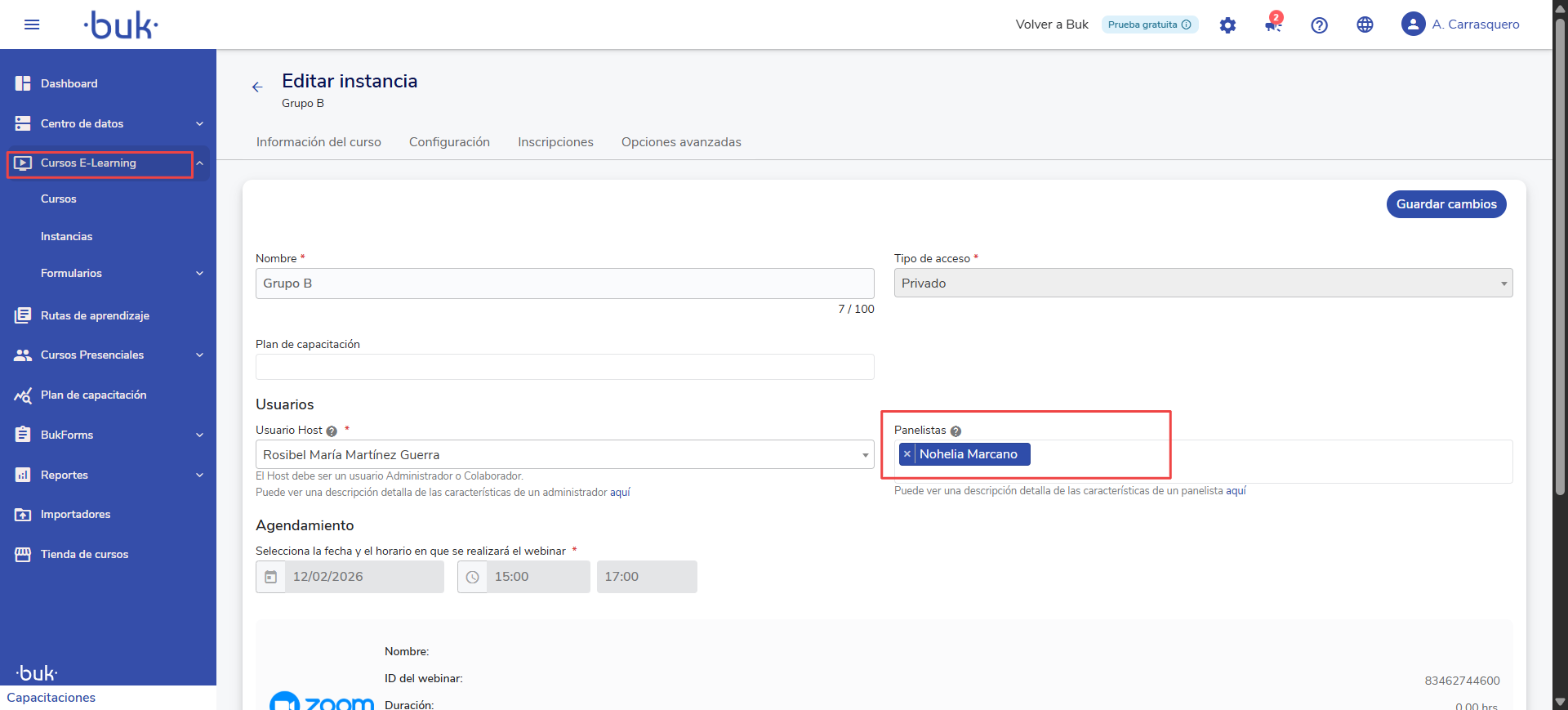Click the user avatar icon
The height and width of the screenshot is (710, 1568).
coord(1413,25)
